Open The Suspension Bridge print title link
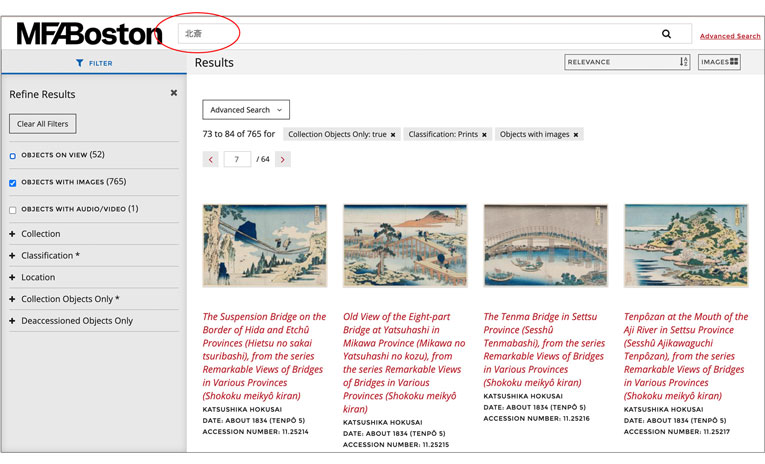The width and height of the screenshot is (765, 464). (264, 356)
